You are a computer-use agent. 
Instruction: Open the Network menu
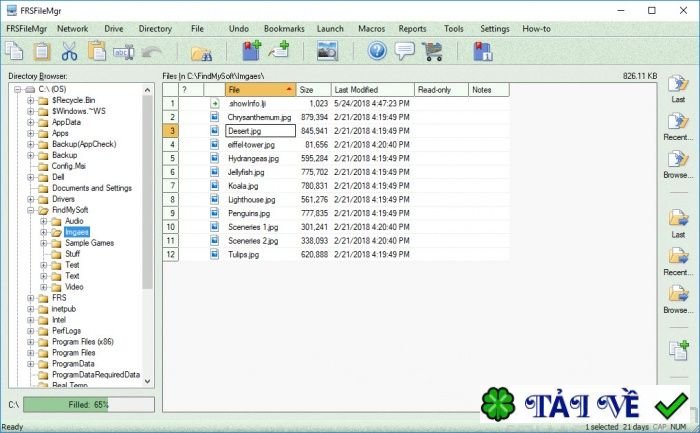pyautogui.click(x=72, y=29)
